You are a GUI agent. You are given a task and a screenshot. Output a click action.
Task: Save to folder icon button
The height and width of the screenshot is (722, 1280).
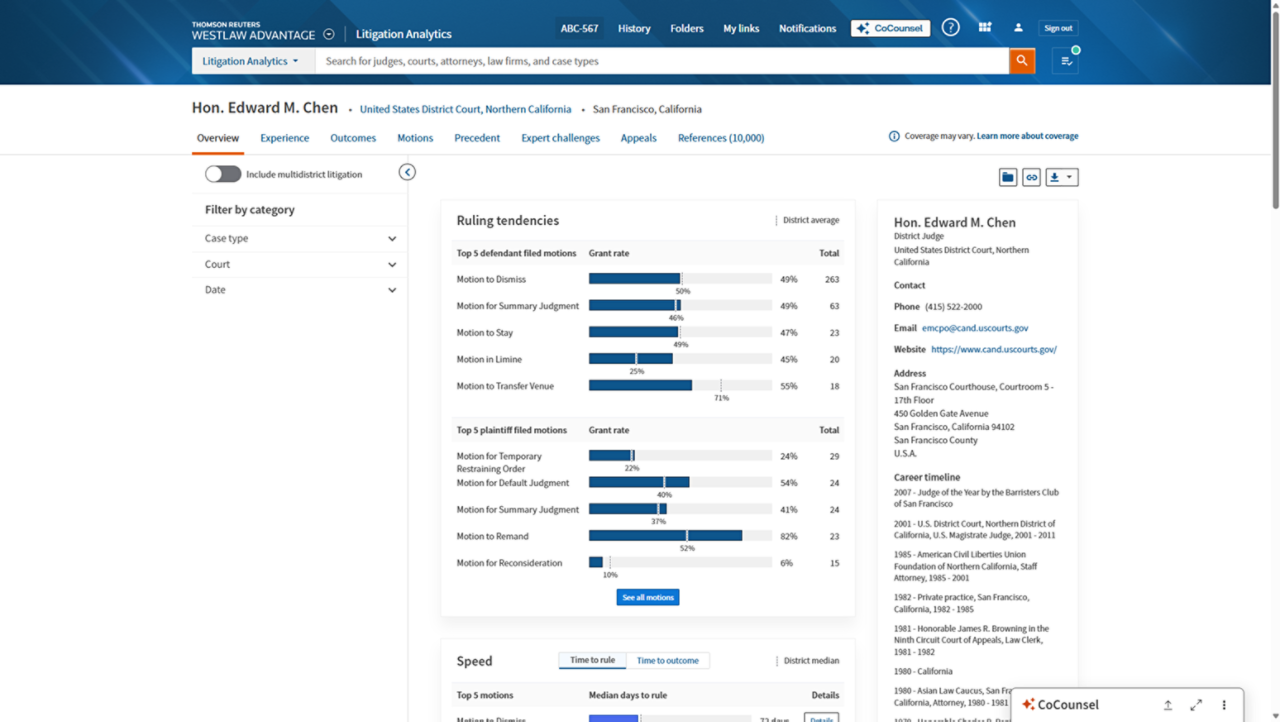(x=1008, y=177)
